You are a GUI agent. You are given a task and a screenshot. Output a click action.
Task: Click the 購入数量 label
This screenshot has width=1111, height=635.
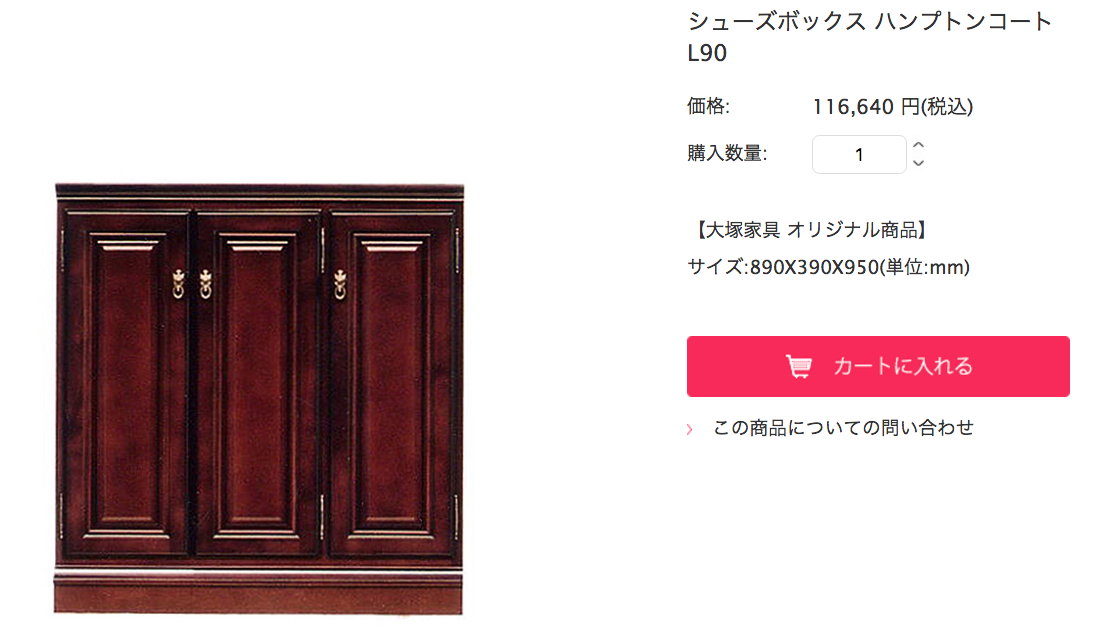(x=727, y=153)
